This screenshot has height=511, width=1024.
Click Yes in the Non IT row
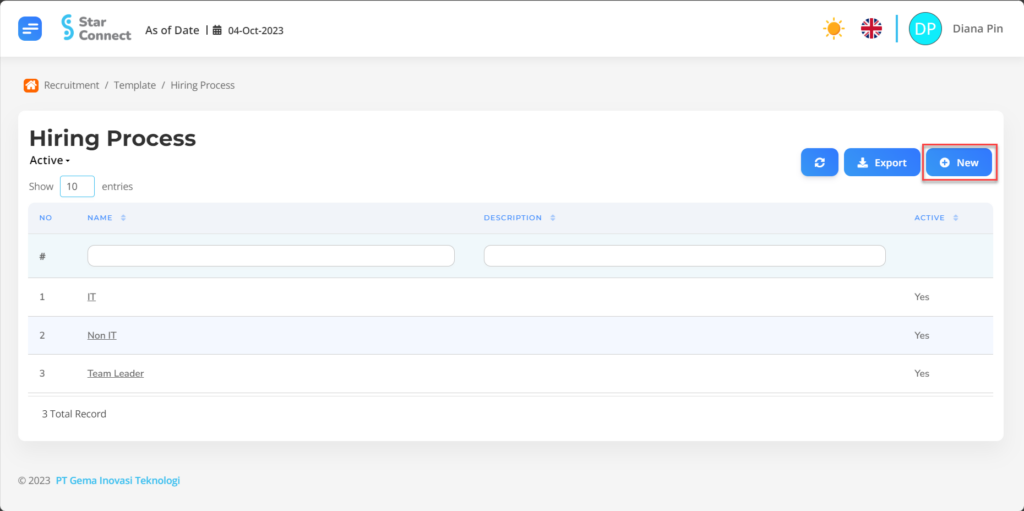pos(921,335)
